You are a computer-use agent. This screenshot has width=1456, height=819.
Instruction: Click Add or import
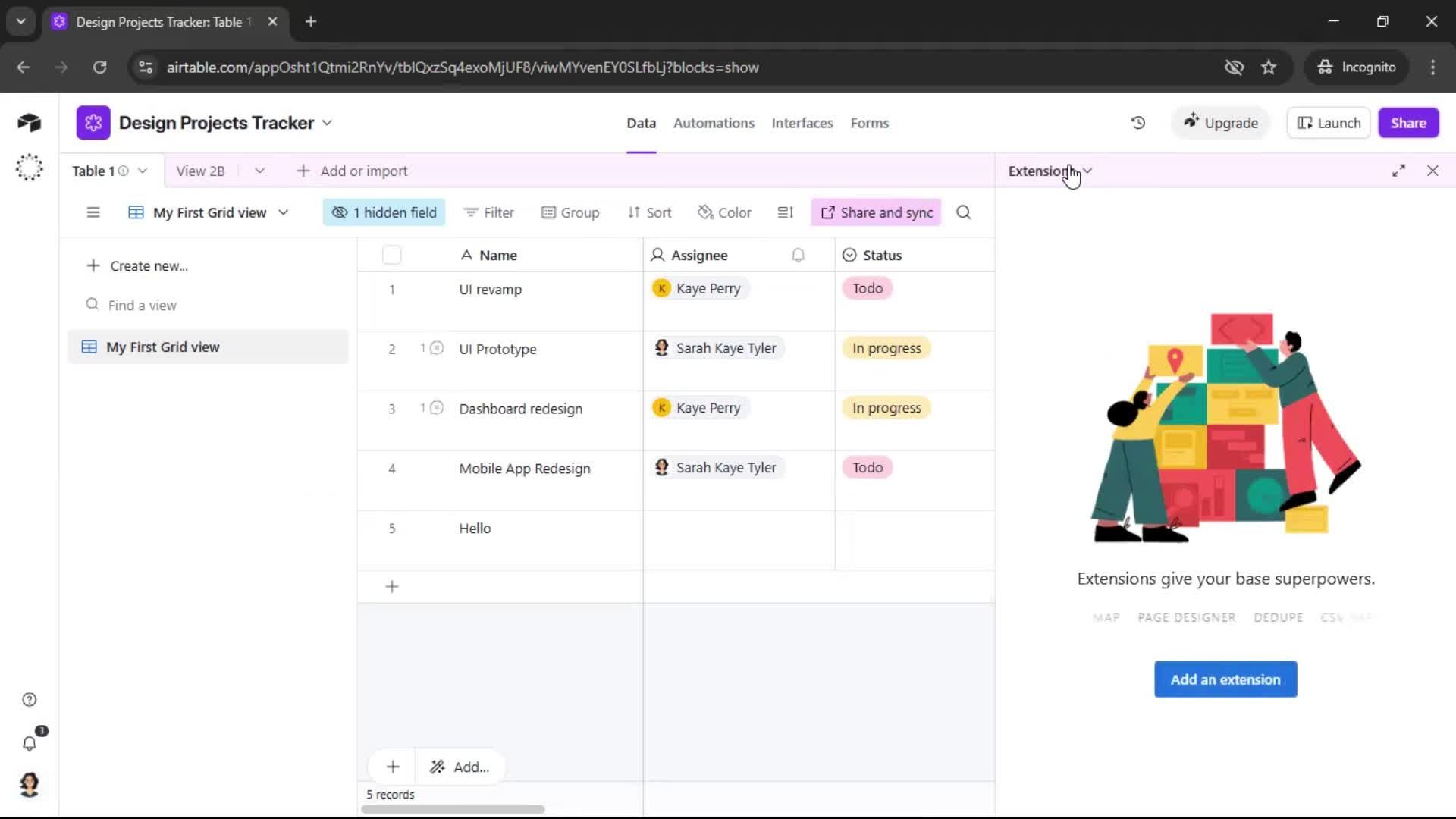click(x=352, y=171)
